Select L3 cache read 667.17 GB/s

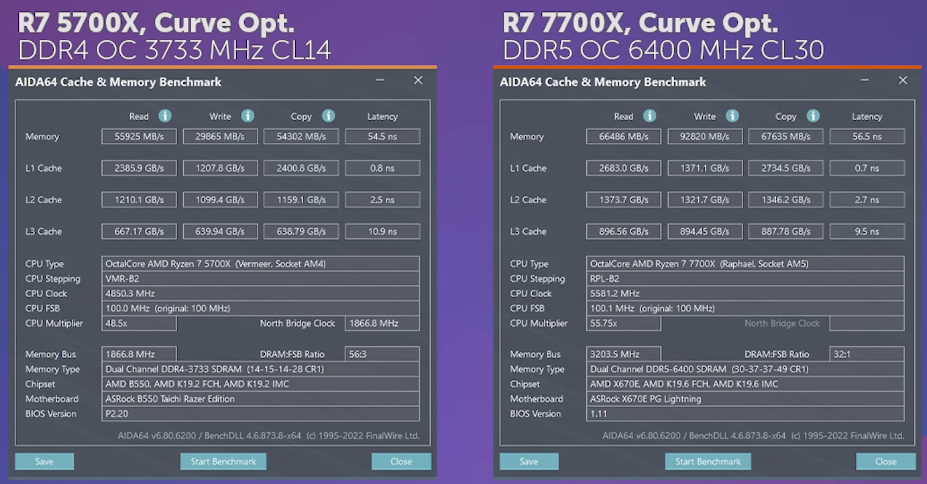(x=139, y=232)
